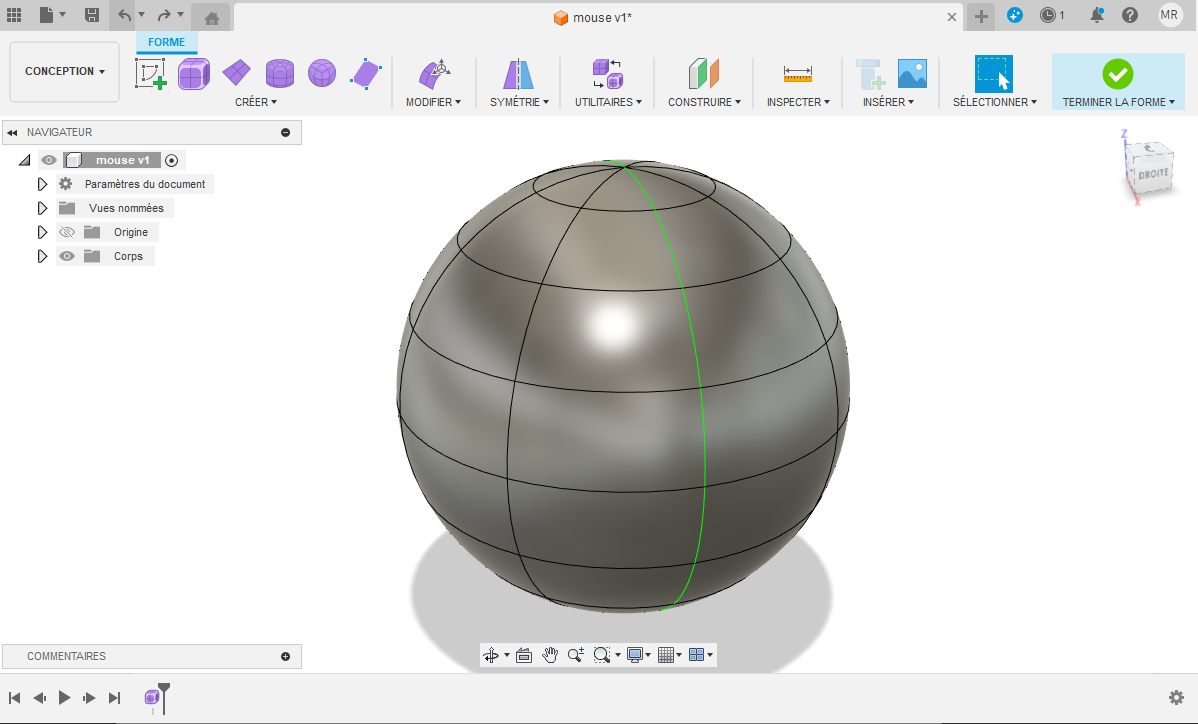The height and width of the screenshot is (724, 1198).
Task: Open the Modifier dropdown menu
Action: coord(434,102)
